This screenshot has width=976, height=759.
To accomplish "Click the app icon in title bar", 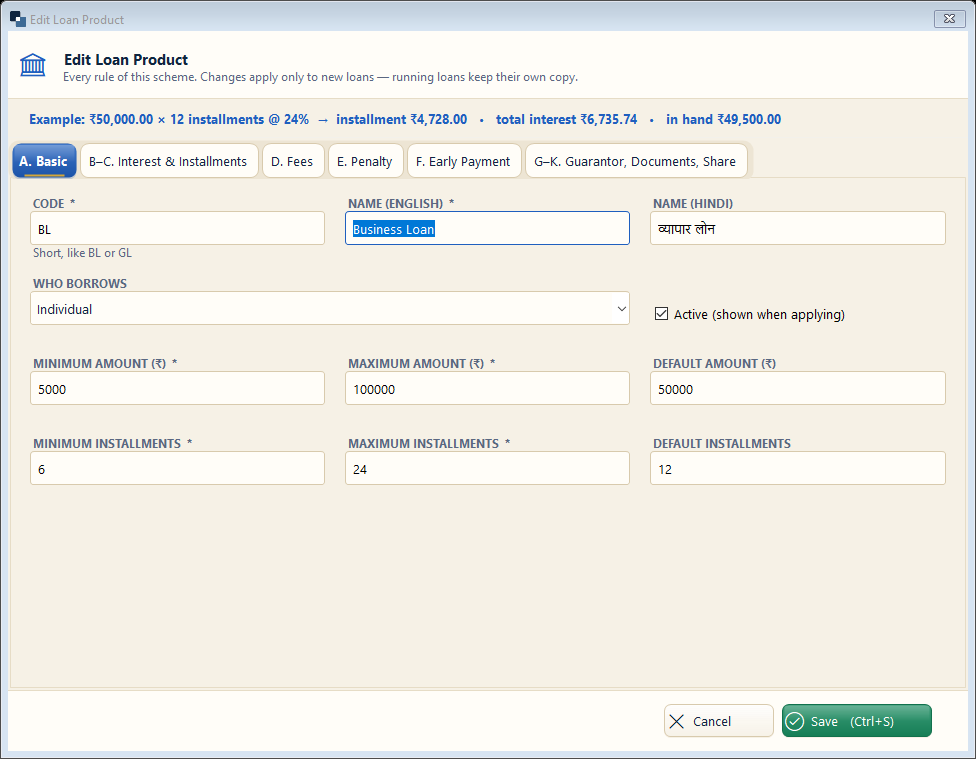I will pos(17,19).
